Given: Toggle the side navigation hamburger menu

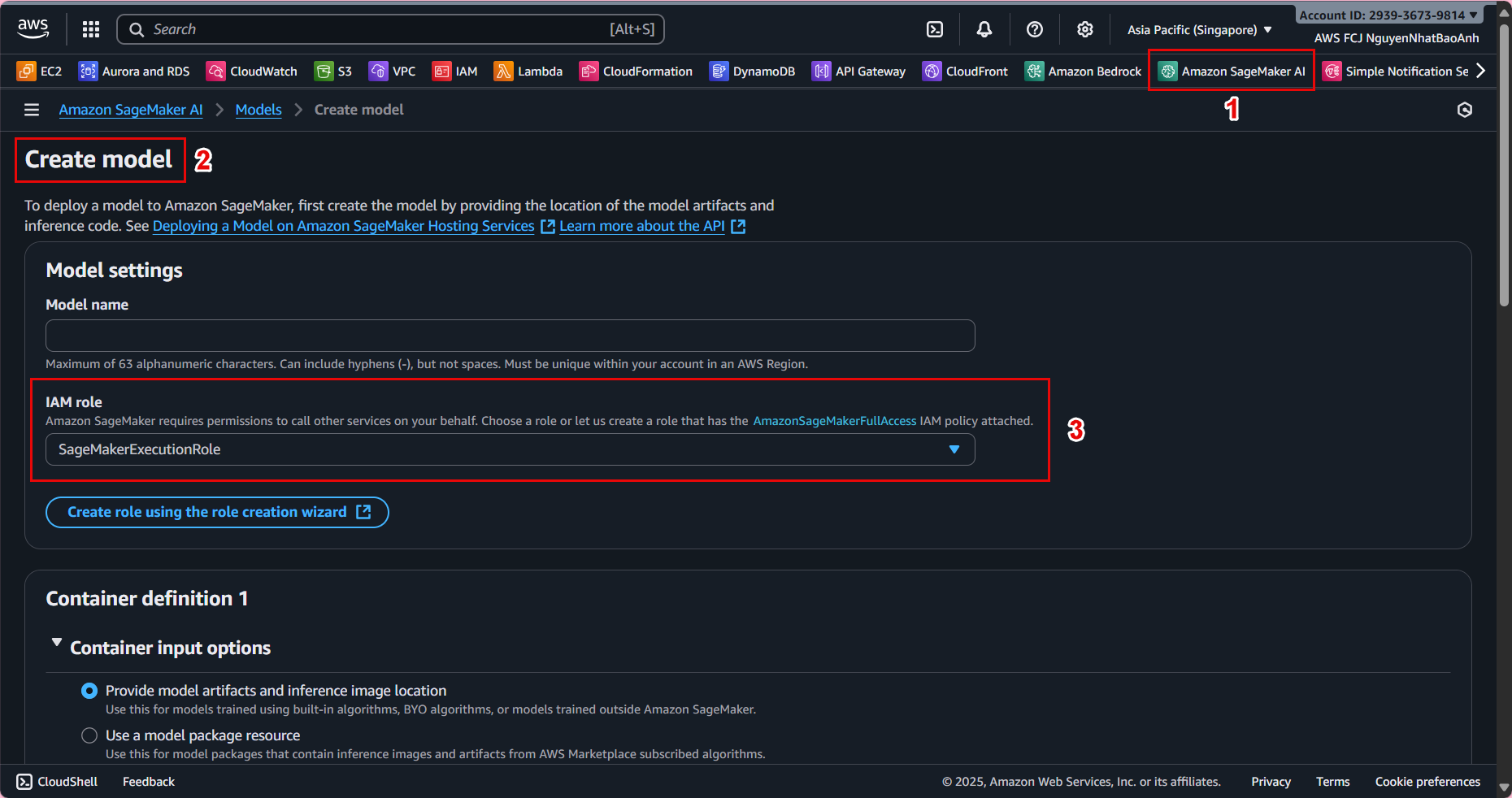Looking at the screenshot, I should 32,110.
